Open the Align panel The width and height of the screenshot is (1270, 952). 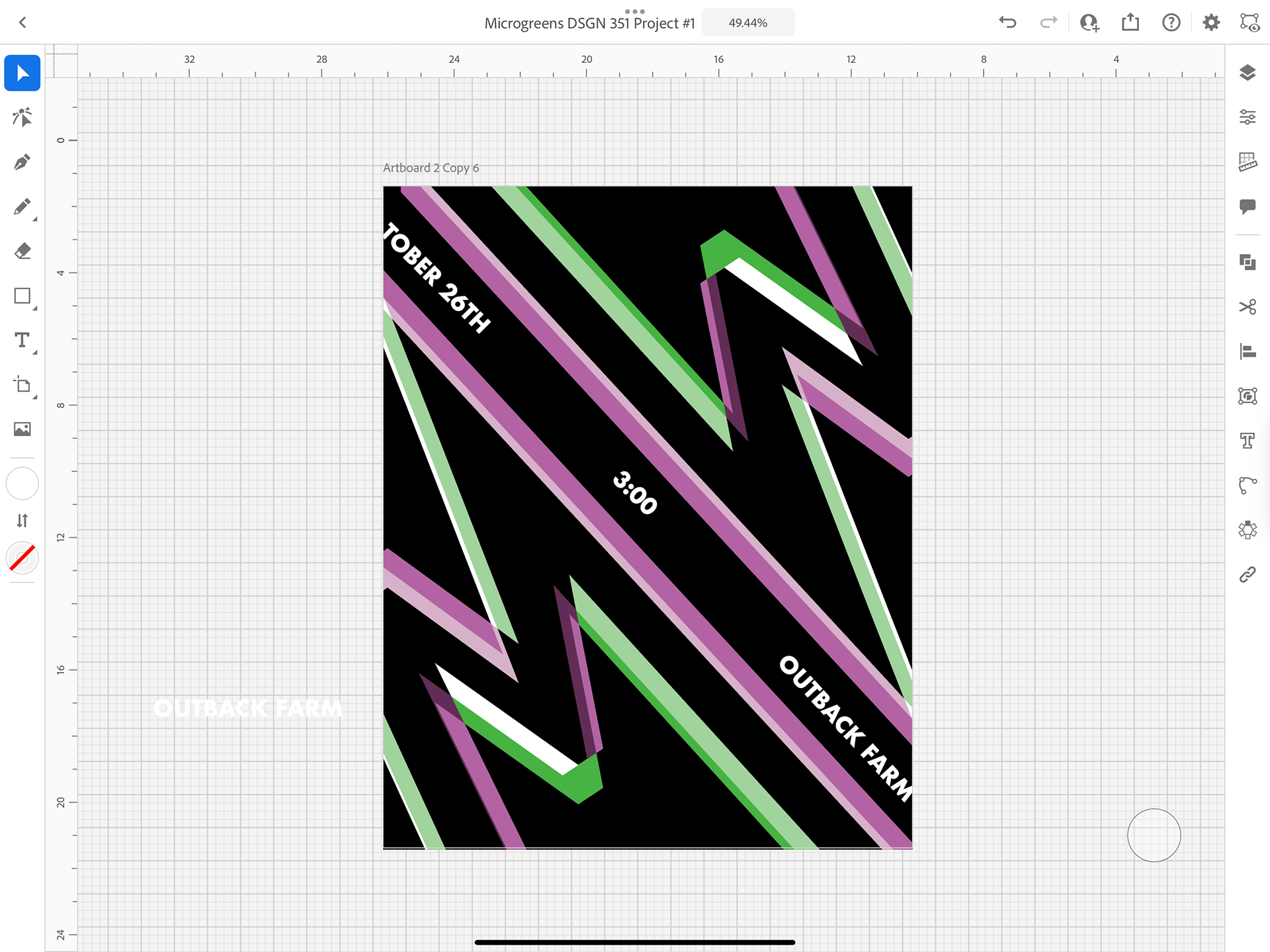click(1248, 351)
